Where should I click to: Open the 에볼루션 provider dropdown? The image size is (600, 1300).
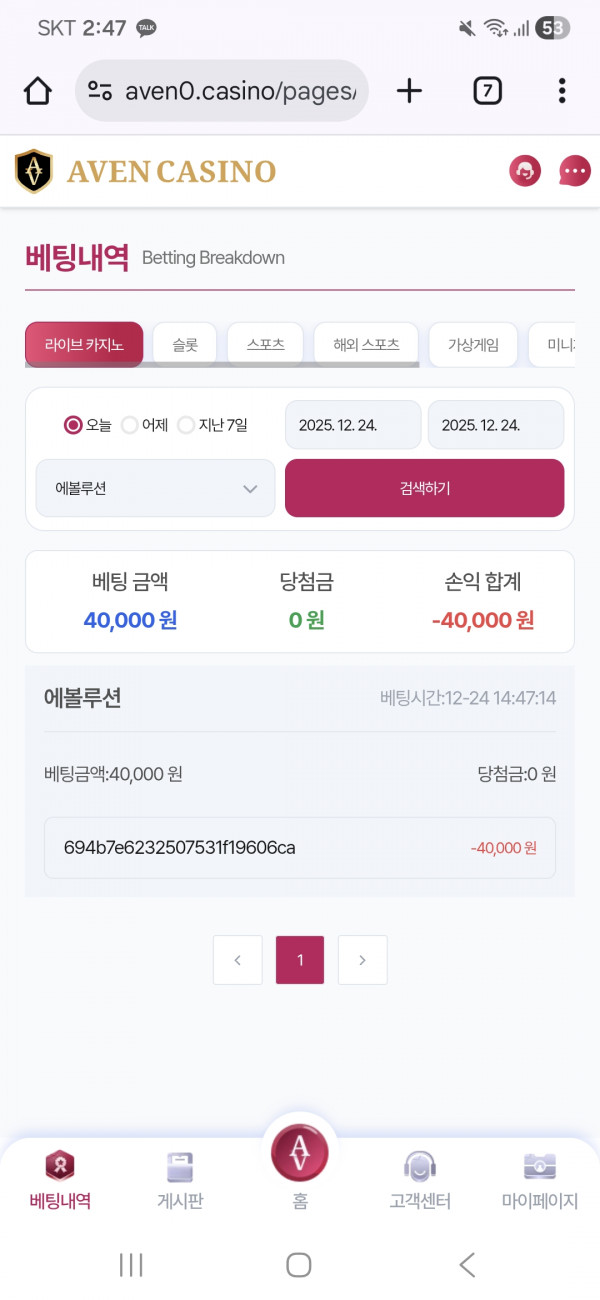coord(155,488)
